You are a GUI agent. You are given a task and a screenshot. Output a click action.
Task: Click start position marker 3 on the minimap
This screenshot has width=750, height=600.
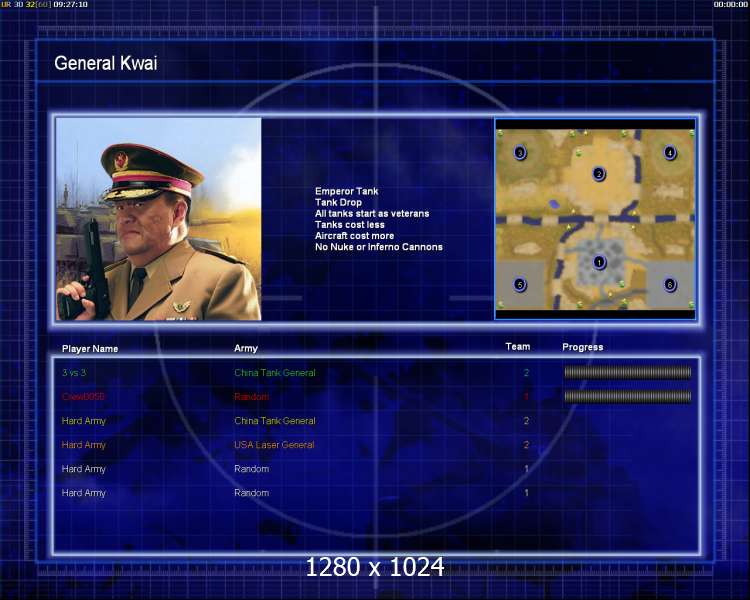point(520,153)
